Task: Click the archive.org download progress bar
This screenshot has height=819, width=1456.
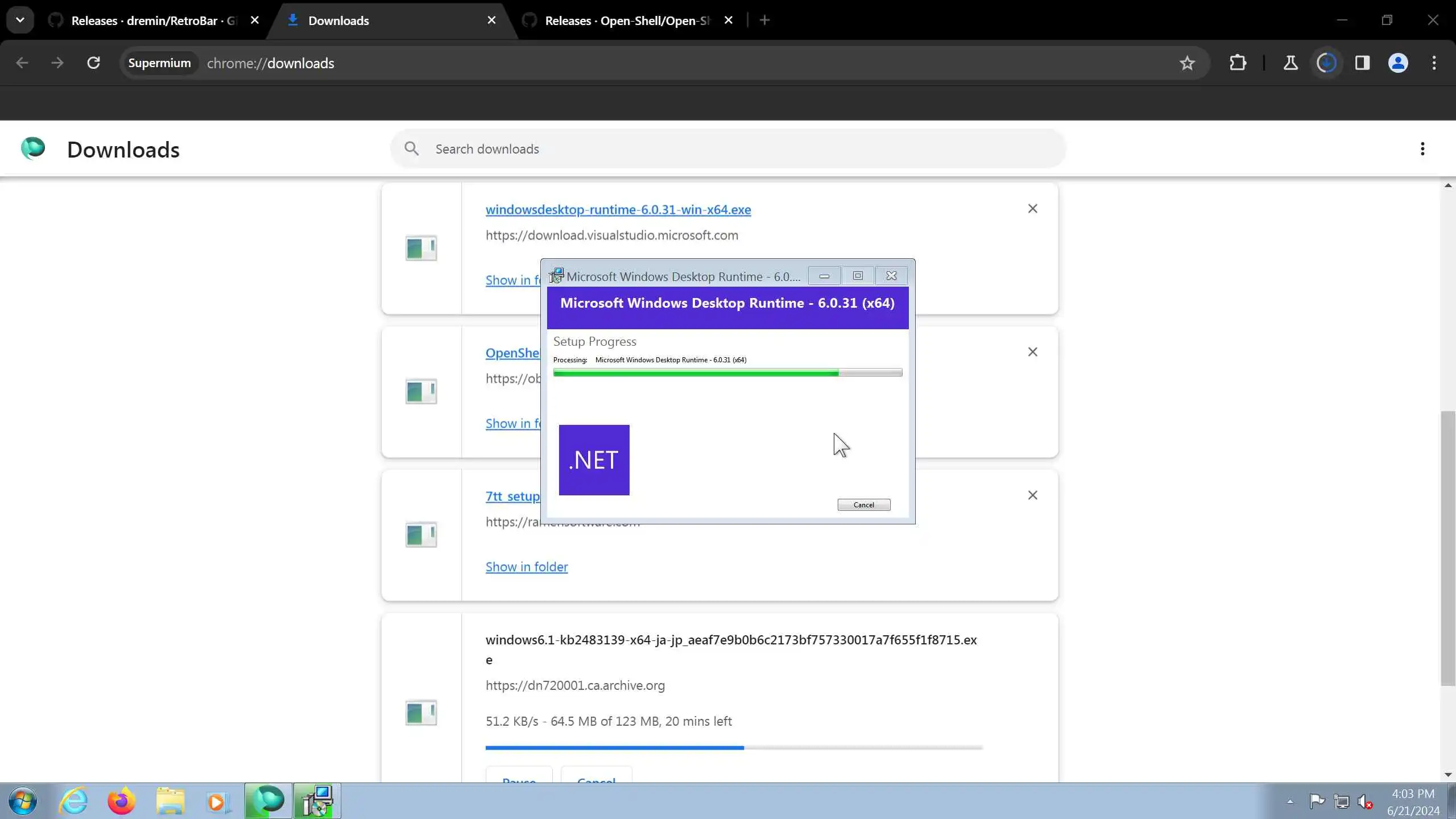Action: click(x=734, y=748)
